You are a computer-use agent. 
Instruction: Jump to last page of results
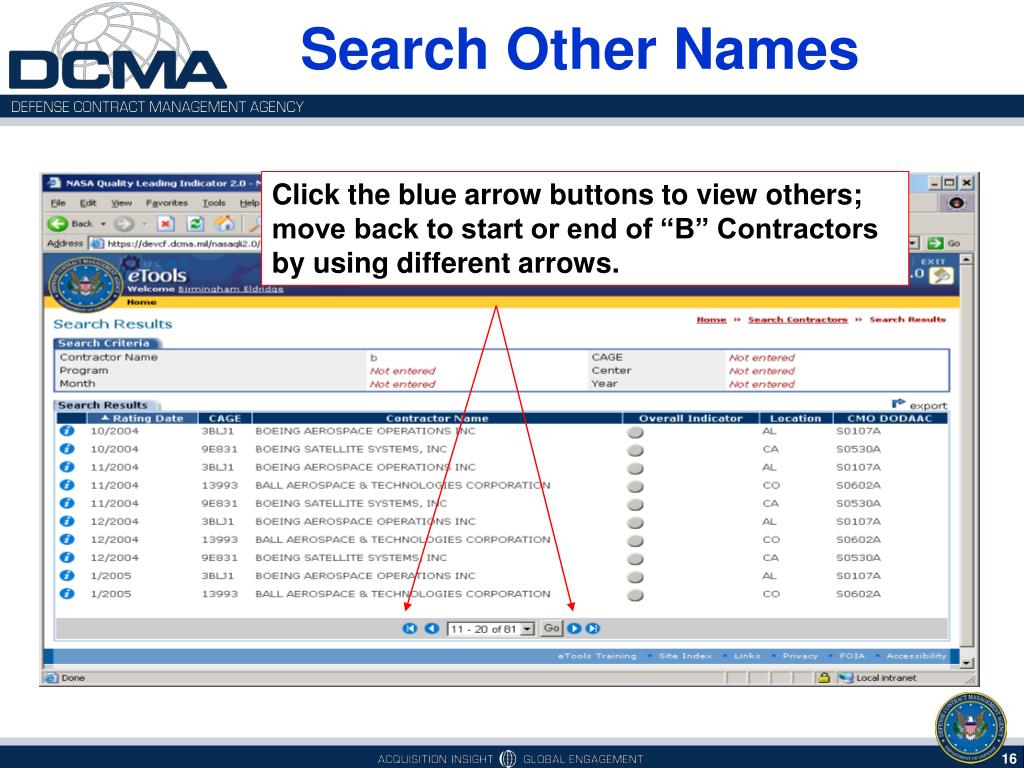click(592, 628)
